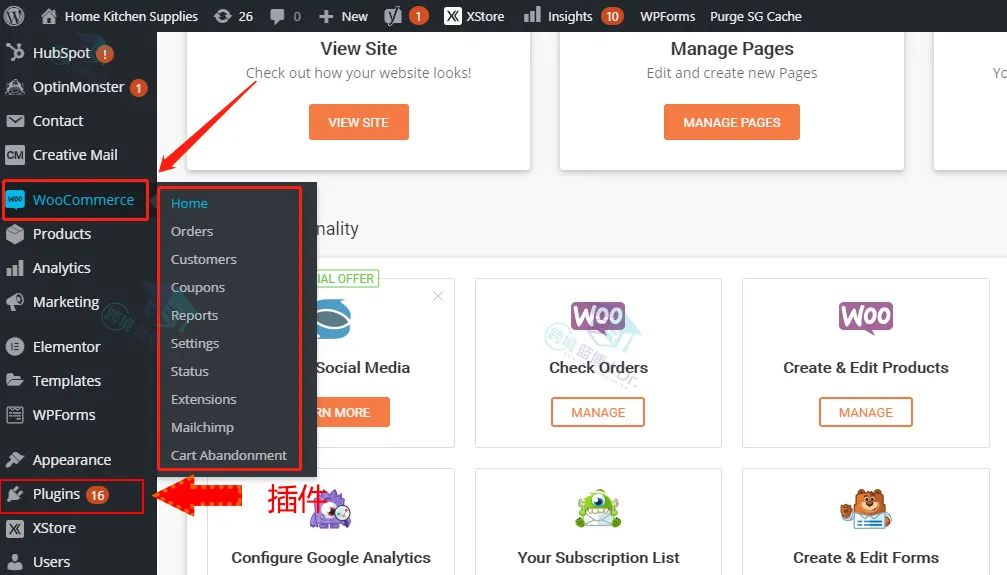
Task: Purge SG Cache from admin bar
Action: [x=755, y=16]
